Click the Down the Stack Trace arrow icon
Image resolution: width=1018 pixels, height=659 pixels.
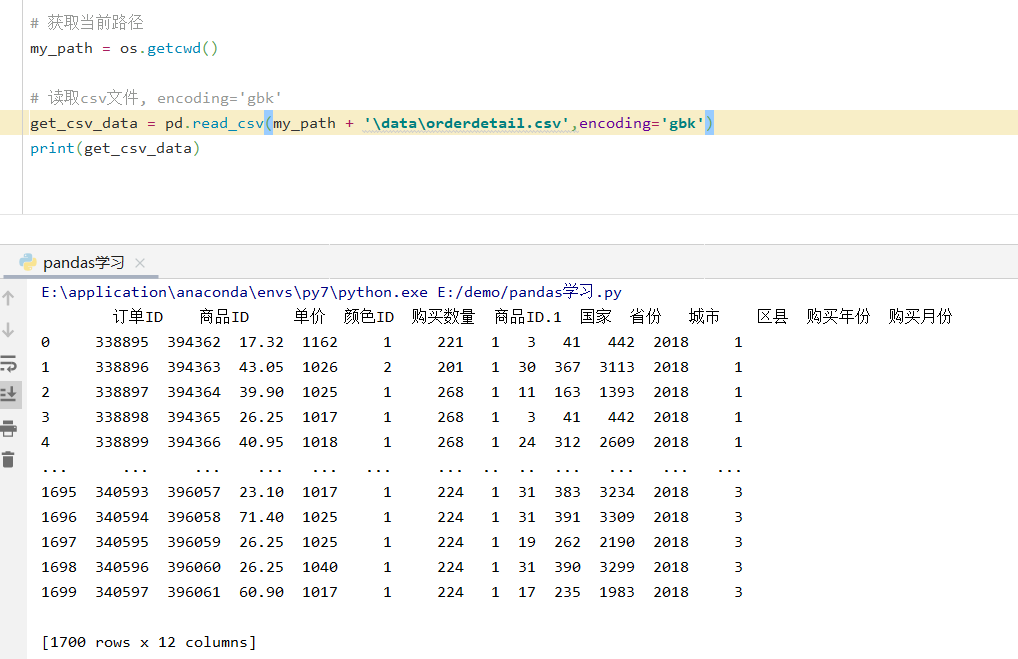pyautogui.click(x=8, y=330)
